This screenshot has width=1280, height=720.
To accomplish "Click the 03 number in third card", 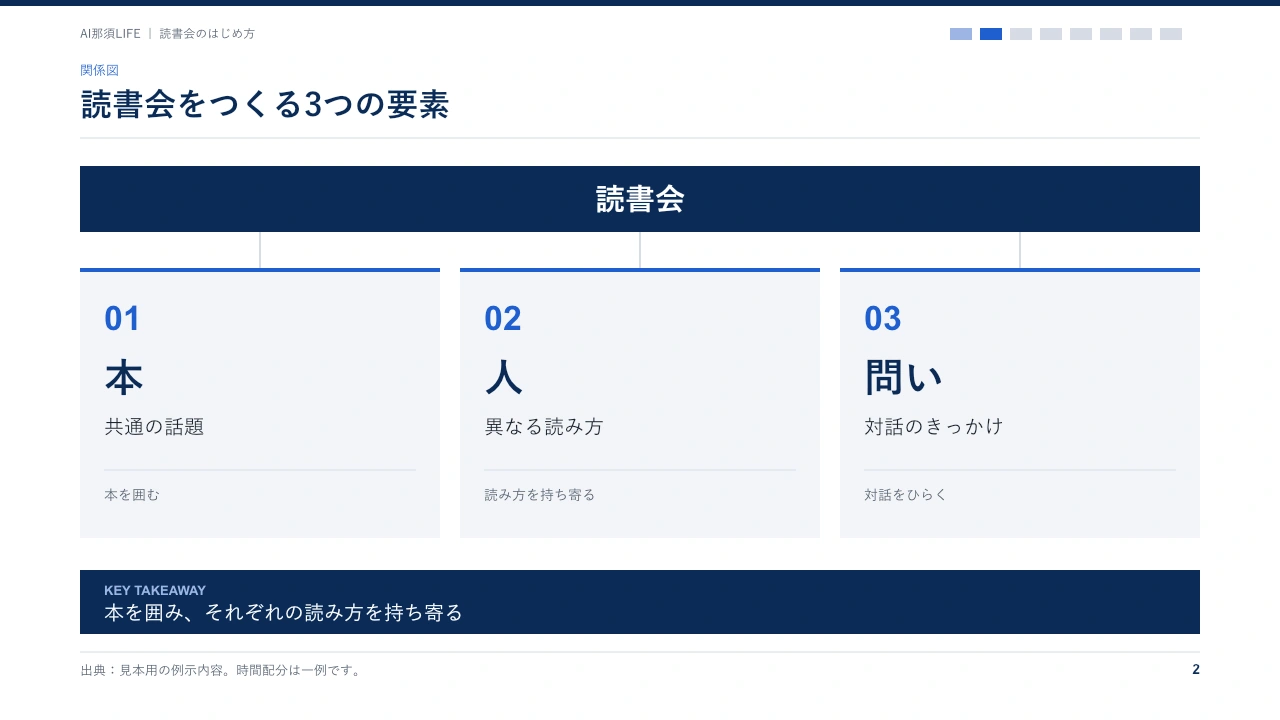I will [x=883, y=318].
